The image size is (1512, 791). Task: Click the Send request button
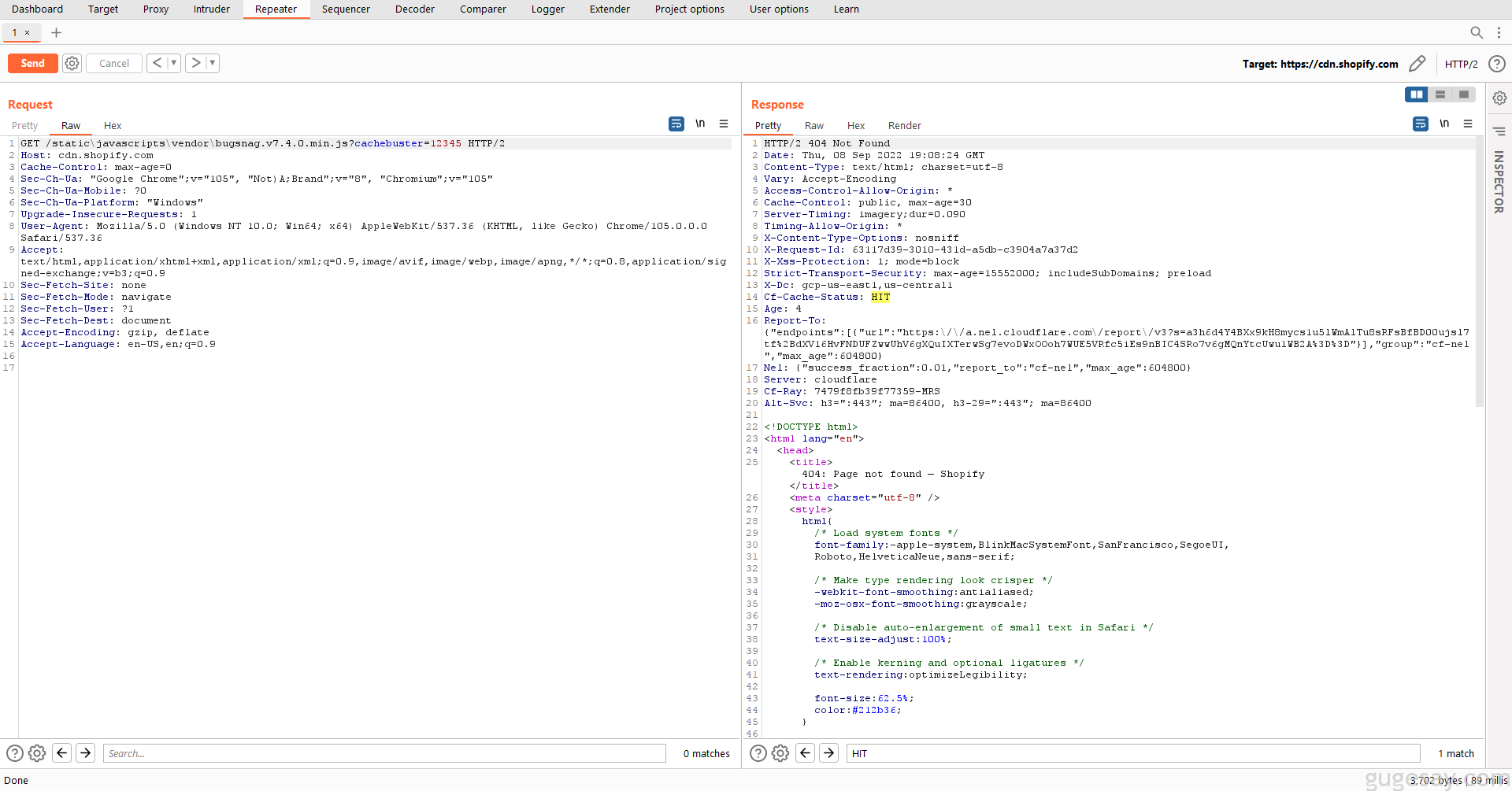click(32, 64)
